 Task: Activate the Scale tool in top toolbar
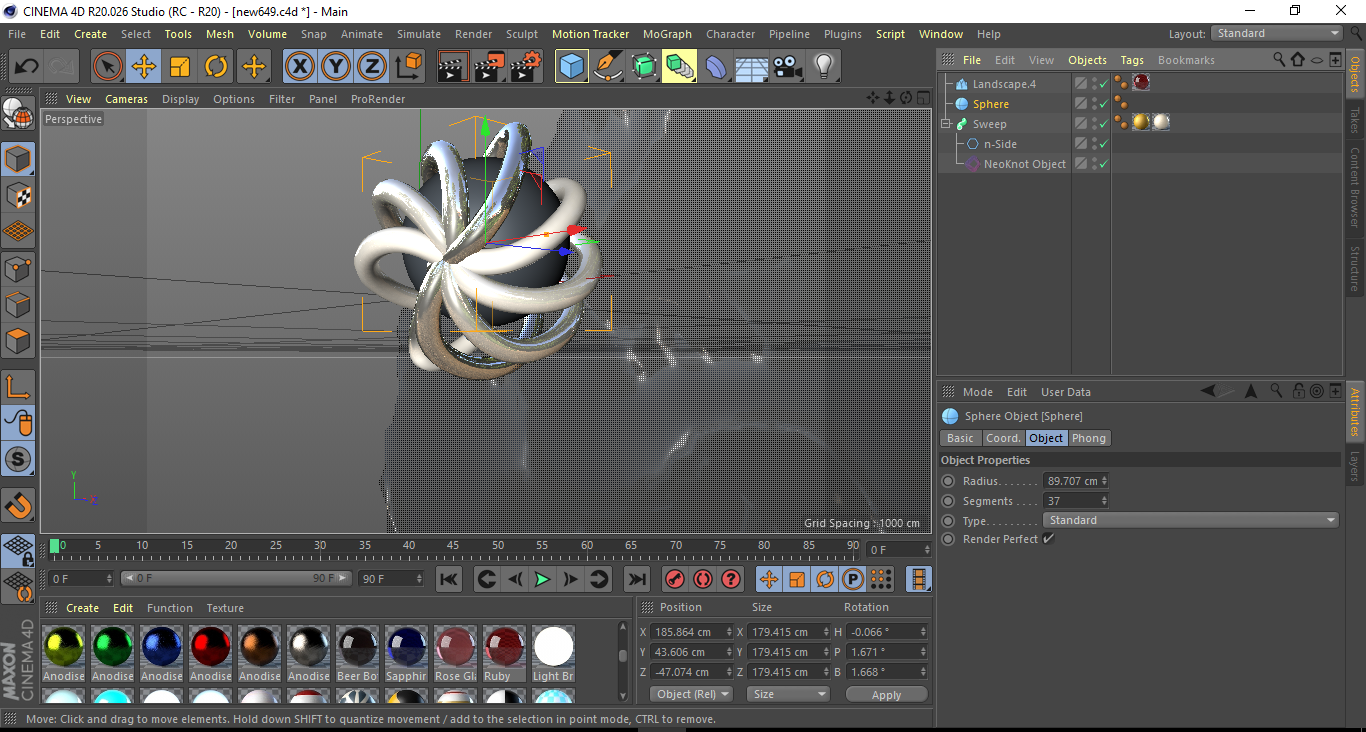tap(180, 67)
